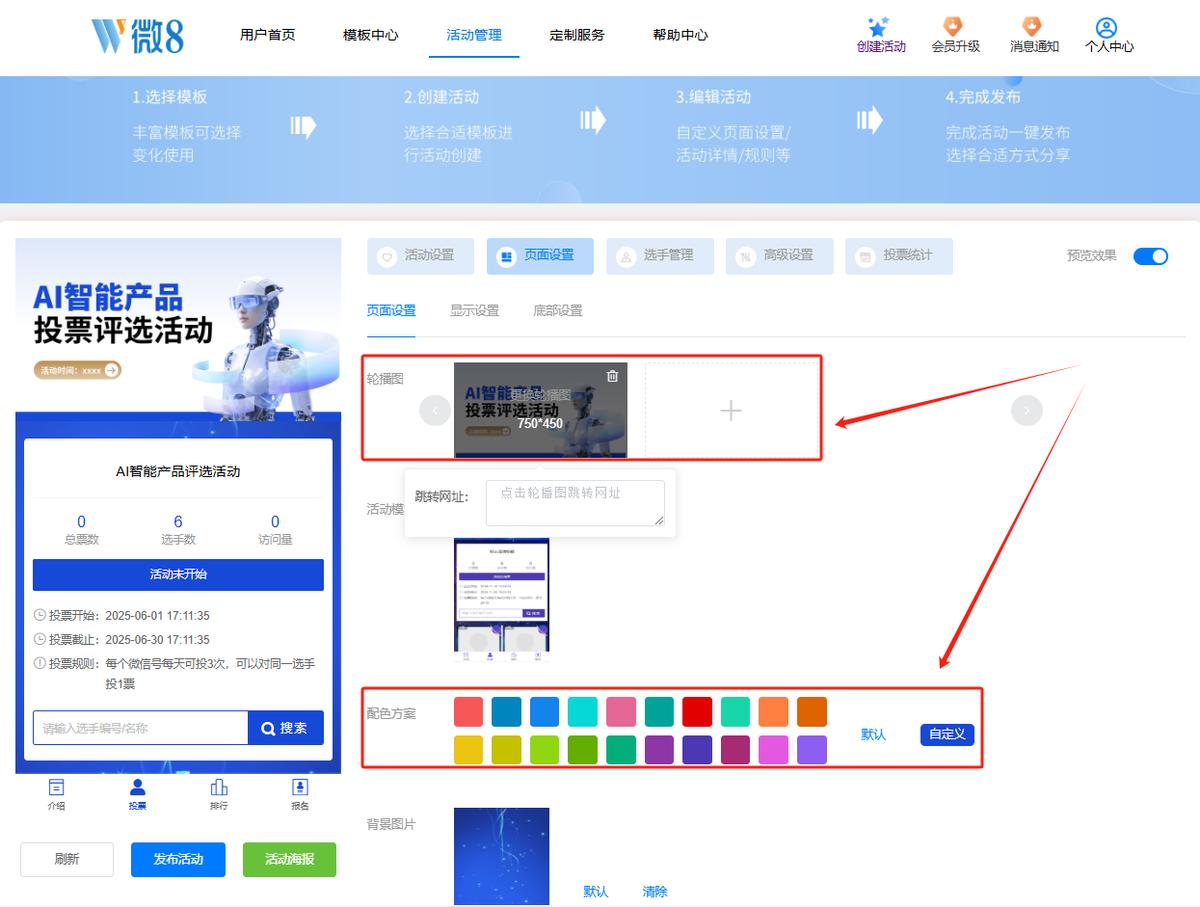The image size is (1200, 907).
Task: Pick the yellow swatch starting bottom row
Action: (x=468, y=750)
